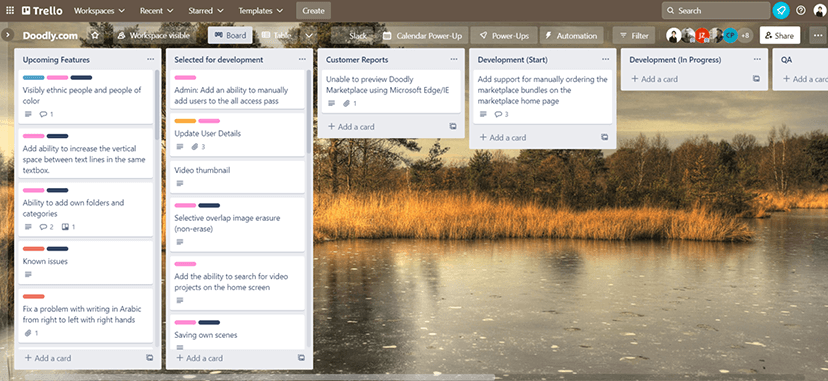
Task: Open the apps grid switcher icon
Action: click(10, 11)
